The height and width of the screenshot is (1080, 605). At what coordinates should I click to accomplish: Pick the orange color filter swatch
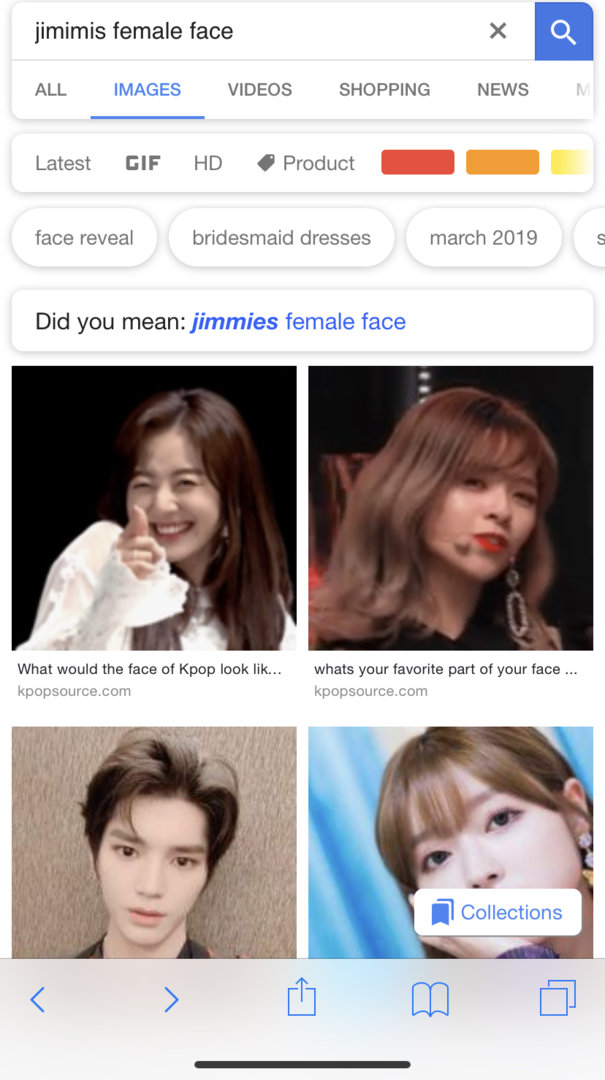(x=502, y=163)
